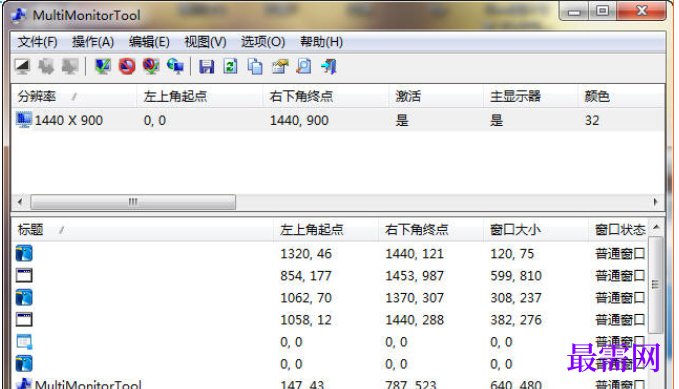This screenshot has height=389, width=679.
Task: Click the 854, 177 position cell
Action: (306, 276)
